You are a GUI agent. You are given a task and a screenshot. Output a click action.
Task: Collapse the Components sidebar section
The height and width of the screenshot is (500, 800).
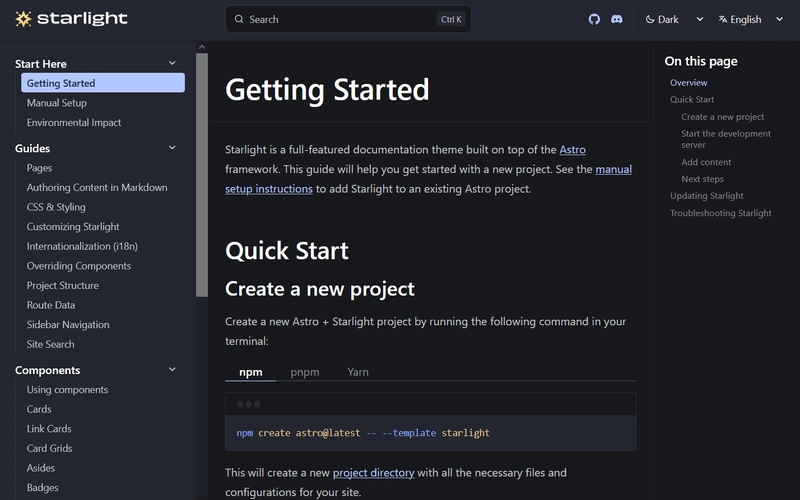tap(172, 370)
